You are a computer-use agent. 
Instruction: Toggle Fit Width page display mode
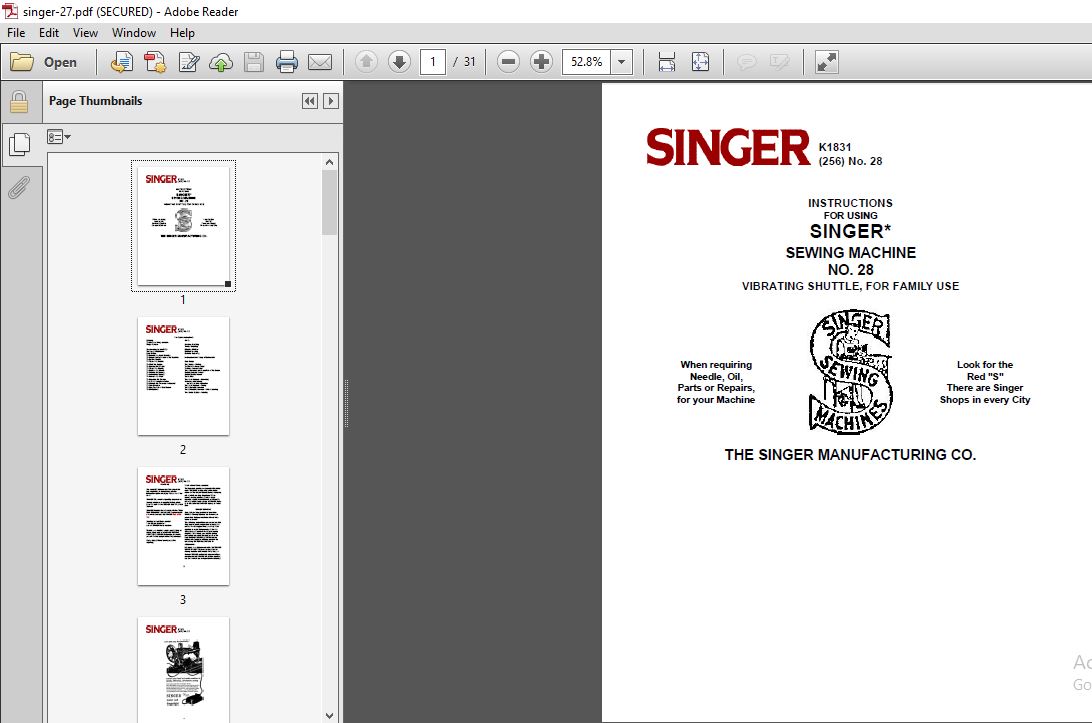(666, 61)
